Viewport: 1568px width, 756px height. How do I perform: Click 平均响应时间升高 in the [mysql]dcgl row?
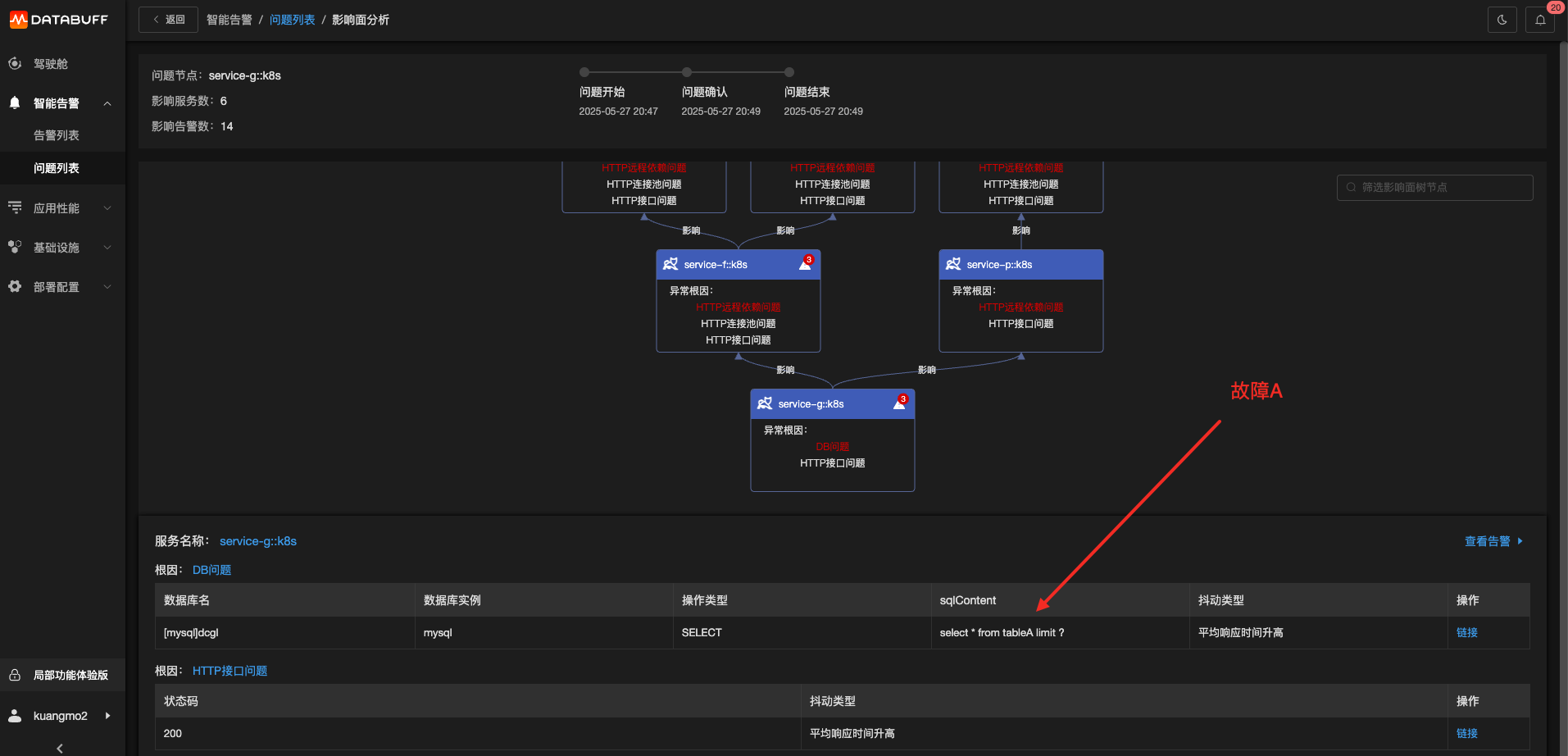point(1241,632)
